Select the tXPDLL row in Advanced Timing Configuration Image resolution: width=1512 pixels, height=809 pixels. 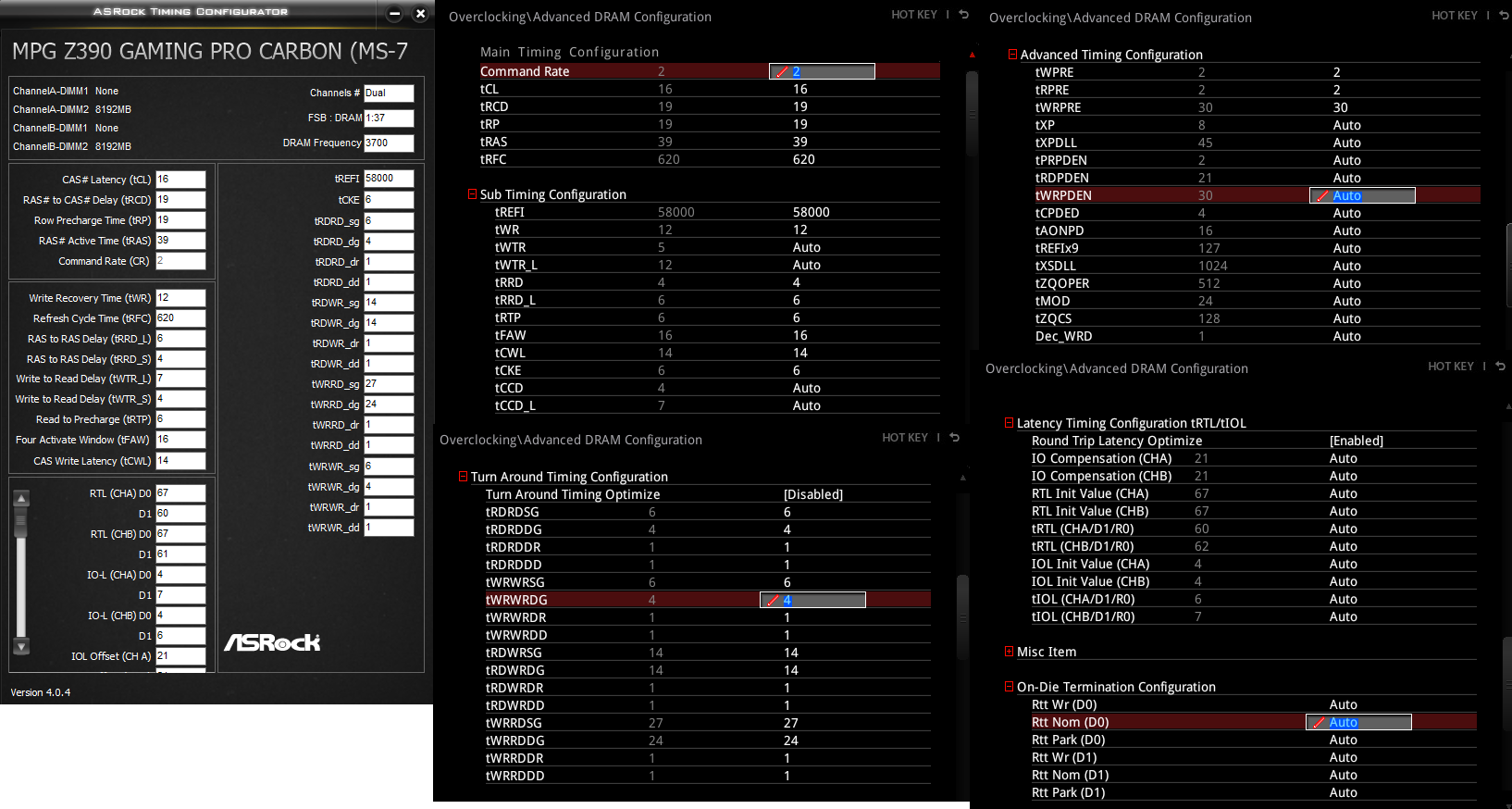pos(1258,143)
